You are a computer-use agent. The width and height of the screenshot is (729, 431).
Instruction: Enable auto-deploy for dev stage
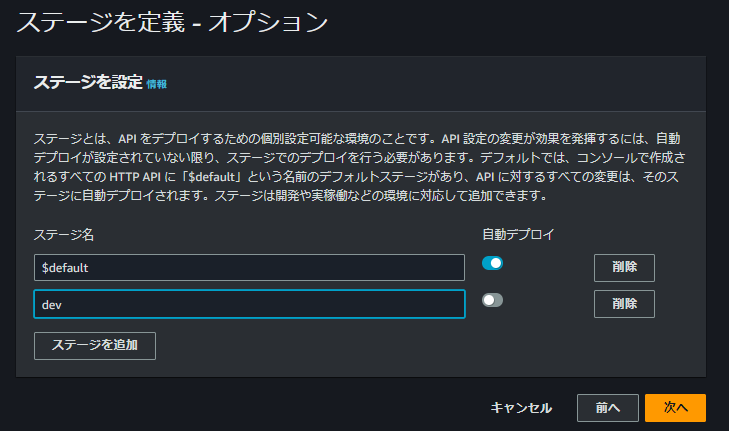(492, 300)
